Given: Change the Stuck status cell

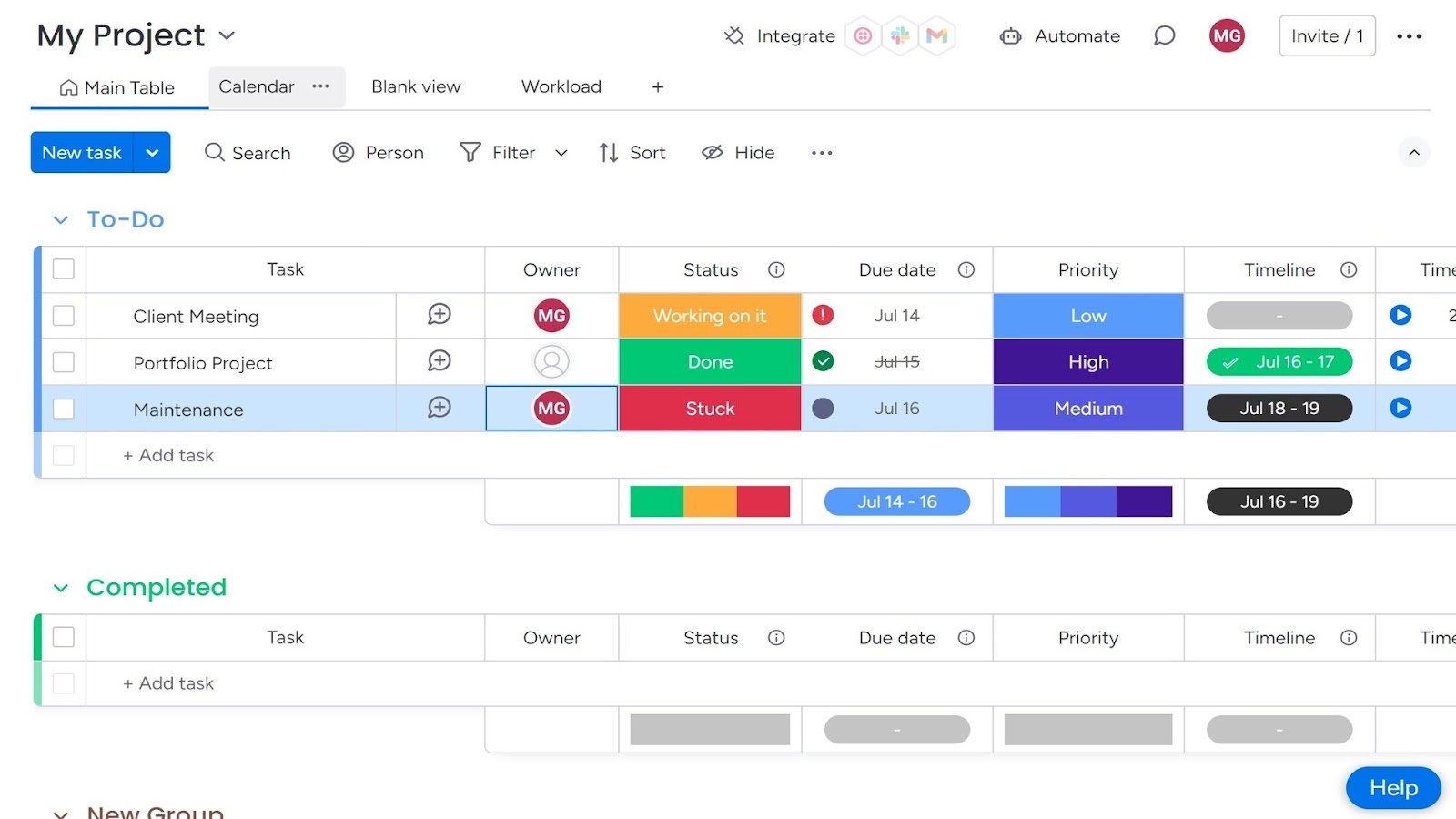Looking at the screenshot, I should pos(710,409).
